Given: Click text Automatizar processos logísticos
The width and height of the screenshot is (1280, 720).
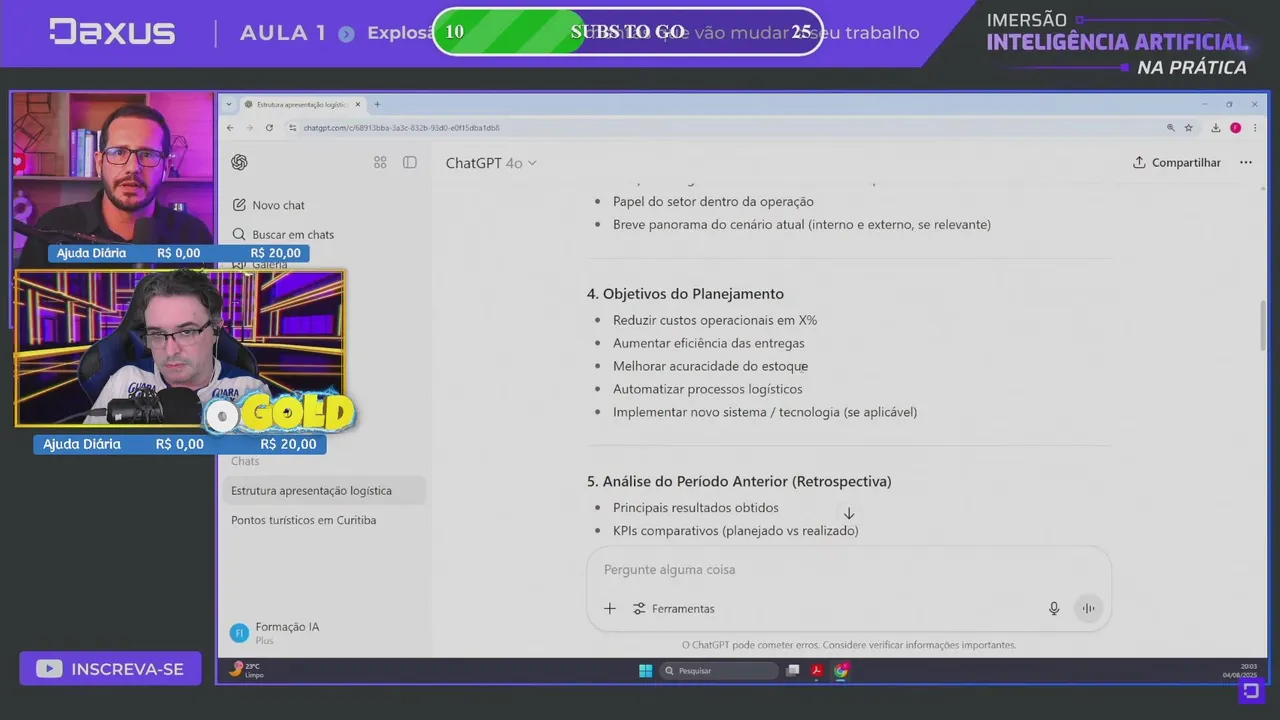Looking at the screenshot, I should click(x=707, y=389).
